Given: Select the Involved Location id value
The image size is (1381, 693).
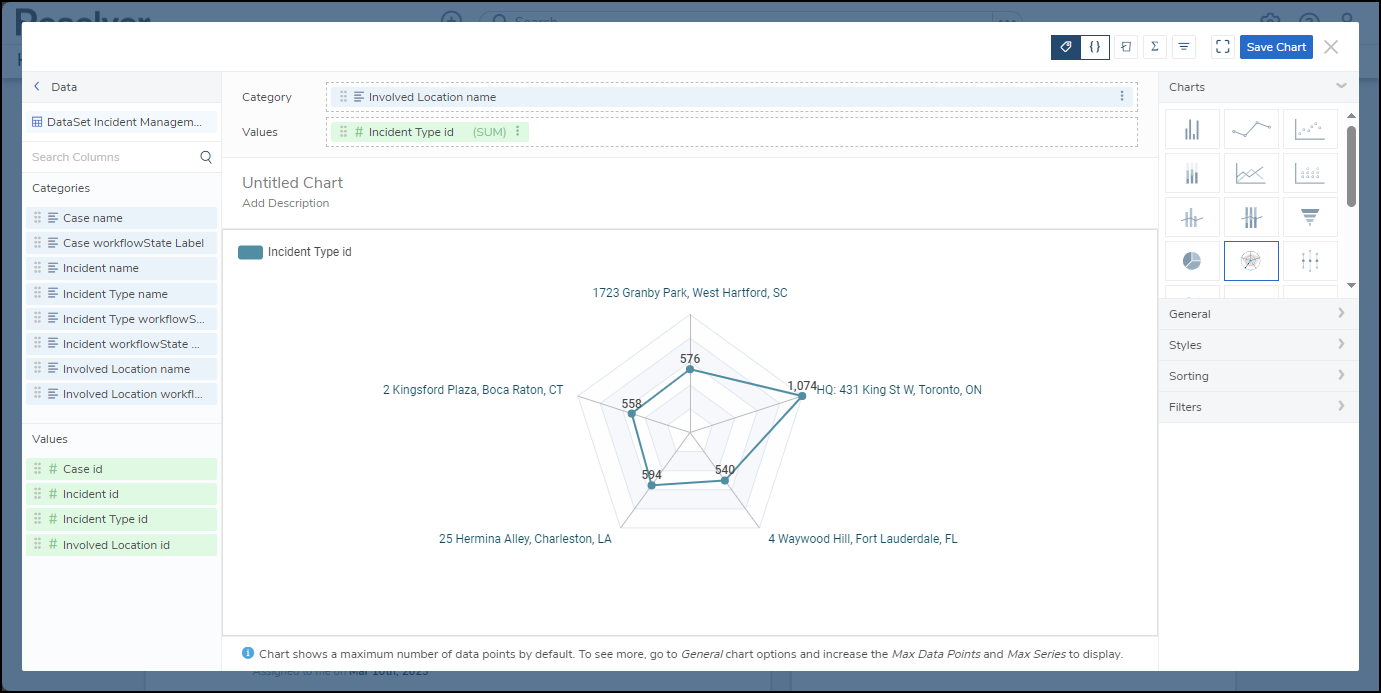Looking at the screenshot, I should [x=121, y=545].
